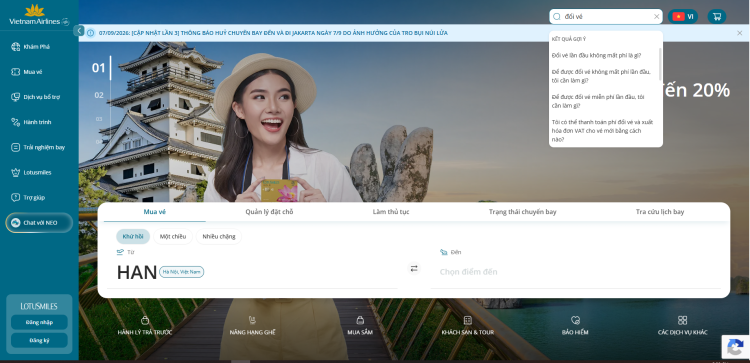Click the info icon in notification banner
Image resolution: width=750 pixels, height=363 pixels.
pyautogui.click(x=90, y=33)
